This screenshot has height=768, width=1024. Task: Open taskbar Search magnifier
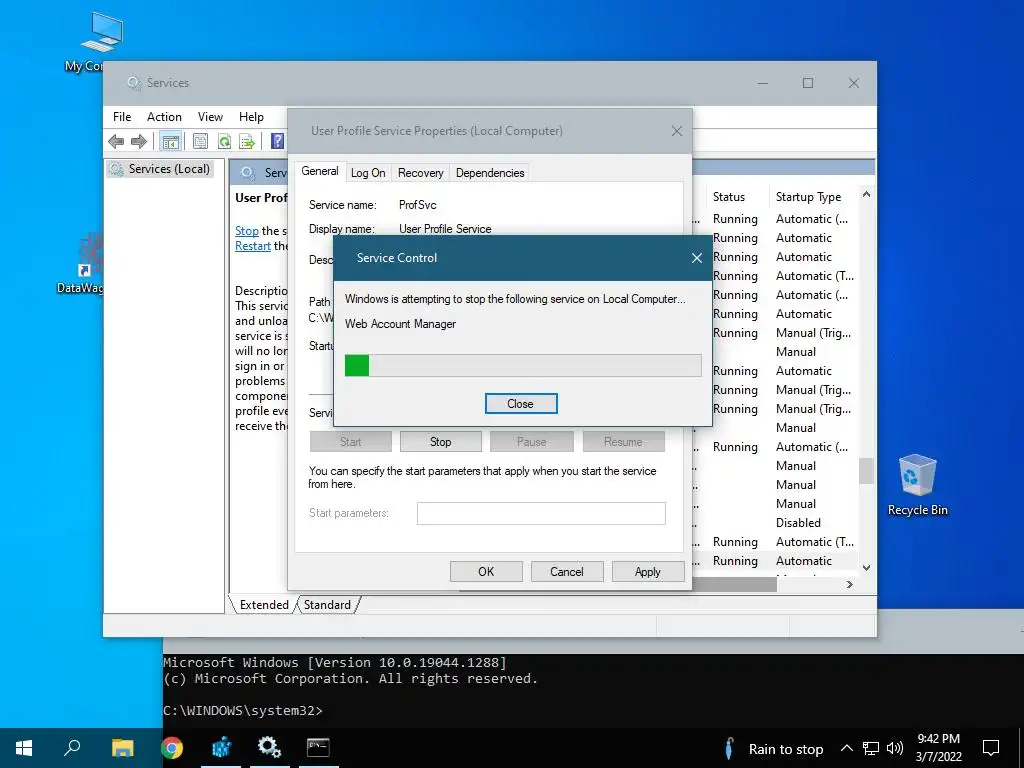point(72,748)
